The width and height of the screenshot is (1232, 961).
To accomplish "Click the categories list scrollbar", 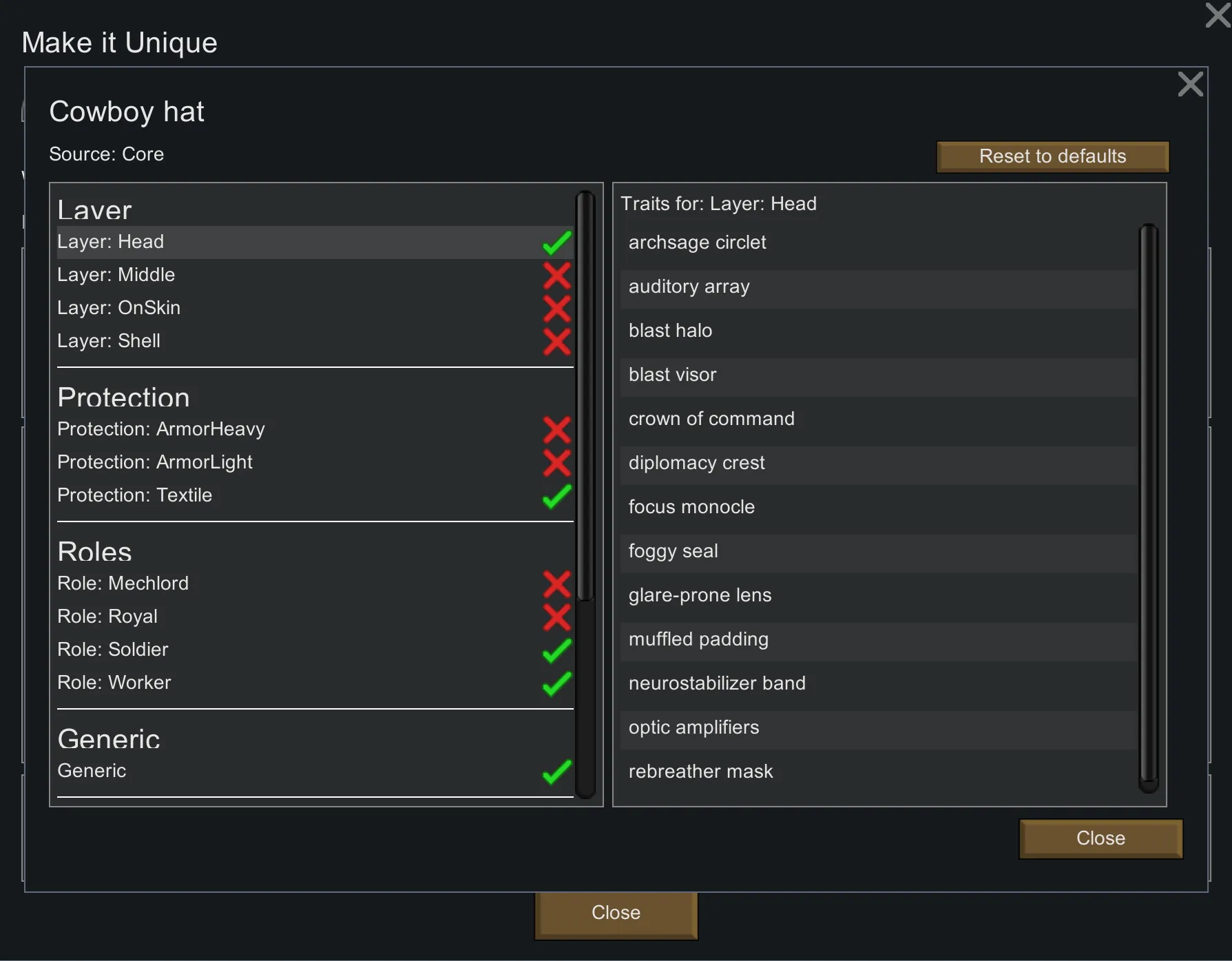I will 585,396.
